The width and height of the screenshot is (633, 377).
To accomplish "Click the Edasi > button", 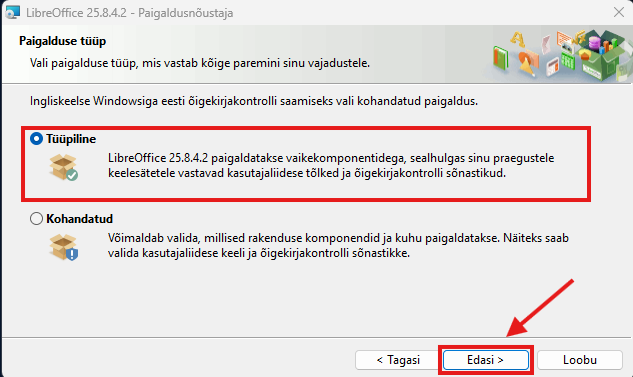I will point(486,360).
